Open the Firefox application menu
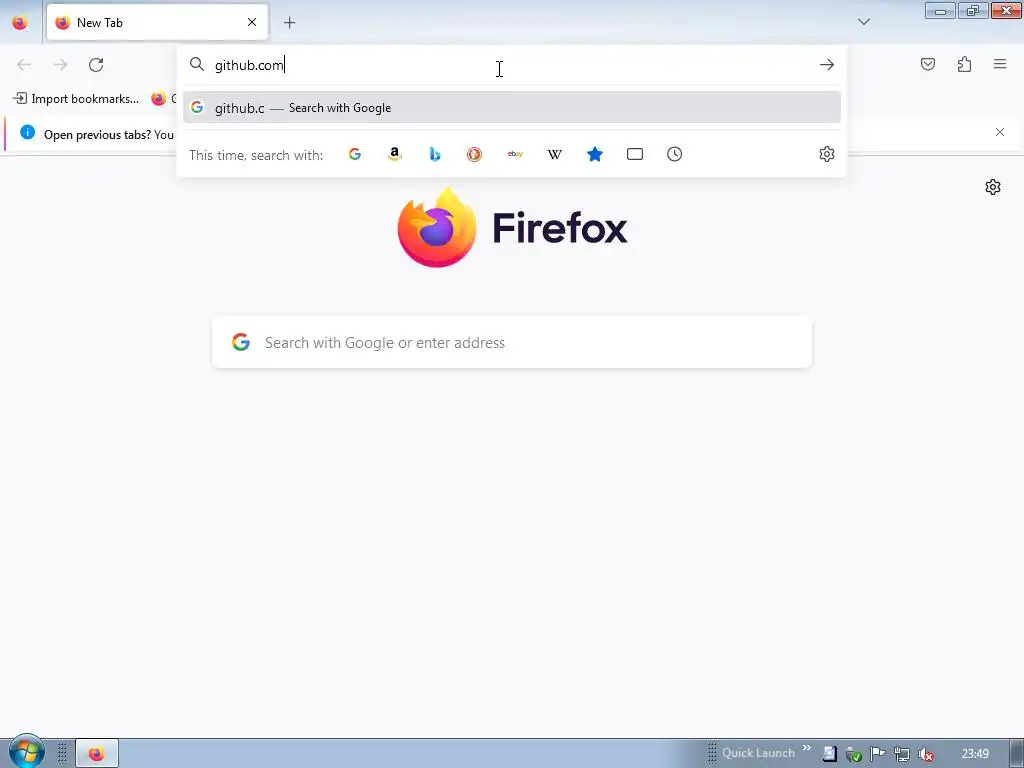The image size is (1024, 768). (x=1000, y=64)
